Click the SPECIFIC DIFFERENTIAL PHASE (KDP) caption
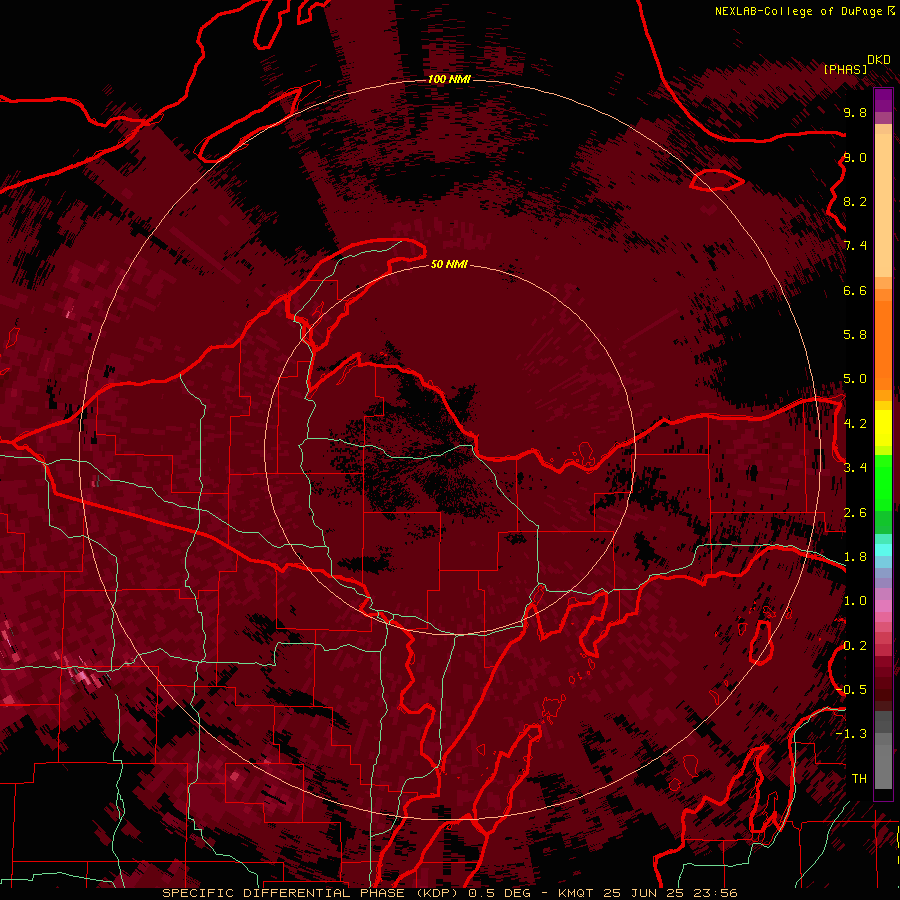900x900 pixels. [311, 893]
